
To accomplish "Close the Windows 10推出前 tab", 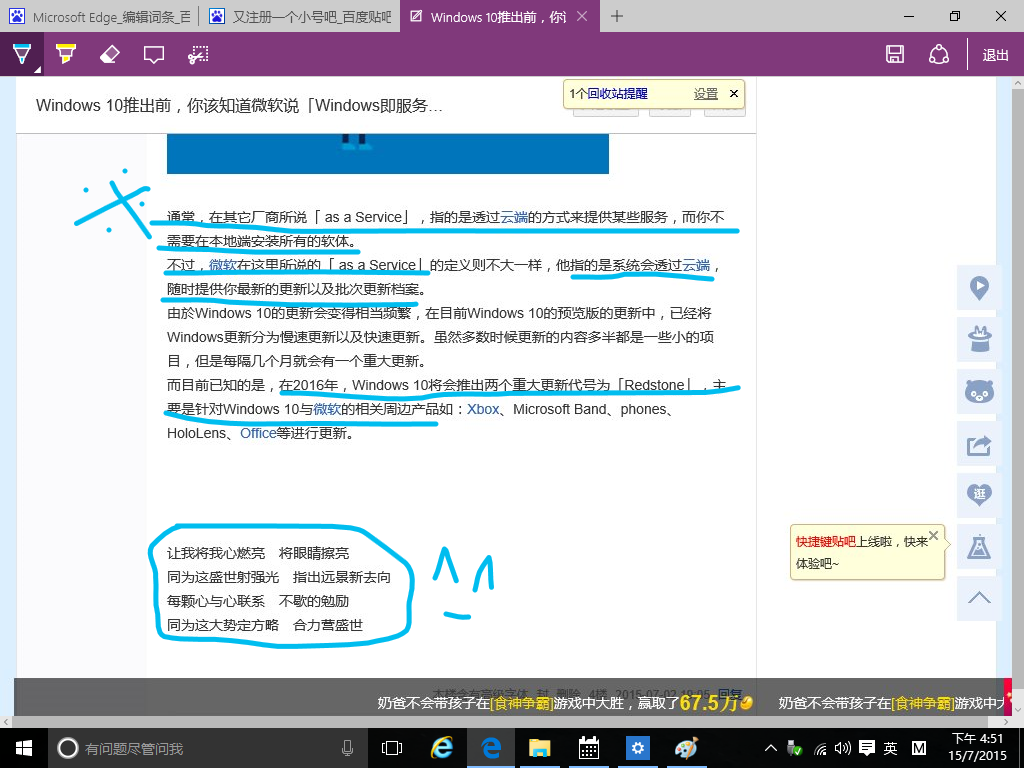I will click(582, 16).
